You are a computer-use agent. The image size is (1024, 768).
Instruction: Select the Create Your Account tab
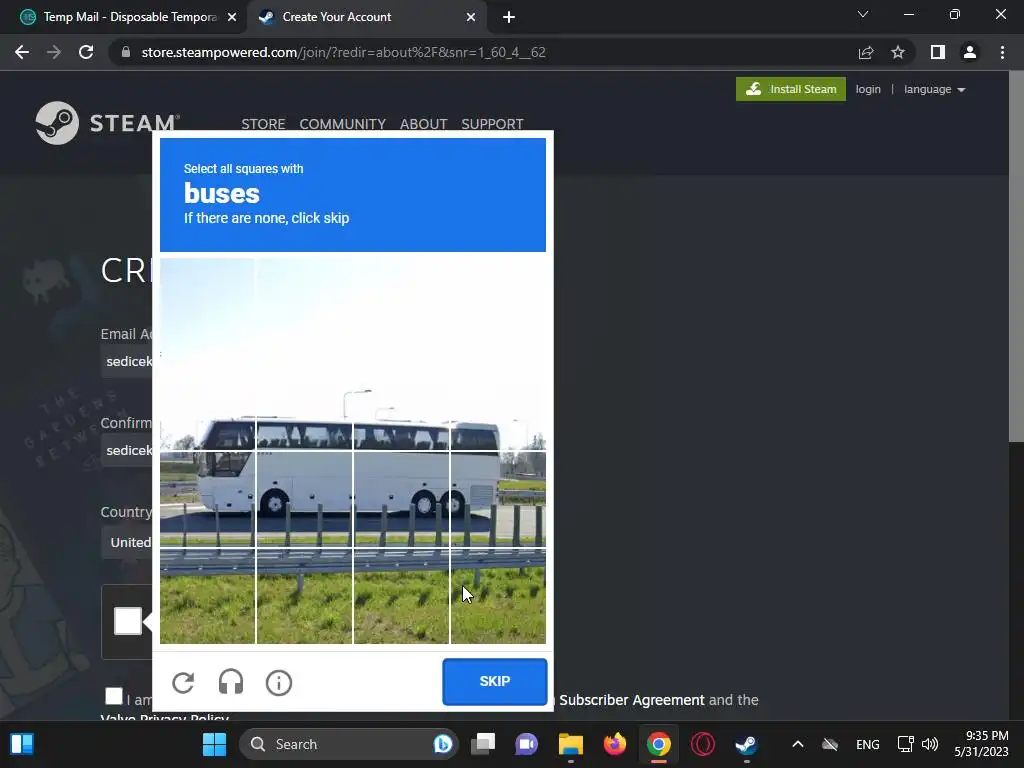tap(366, 17)
